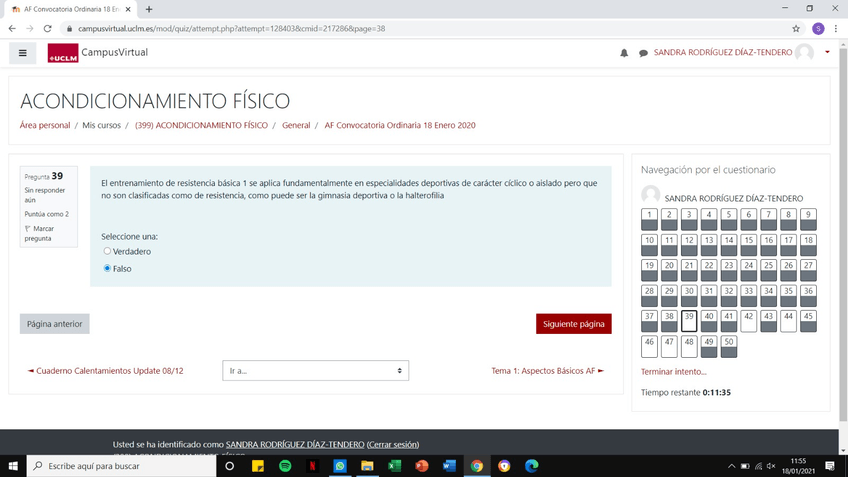Click the muted volume tray icon

tap(771, 466)
